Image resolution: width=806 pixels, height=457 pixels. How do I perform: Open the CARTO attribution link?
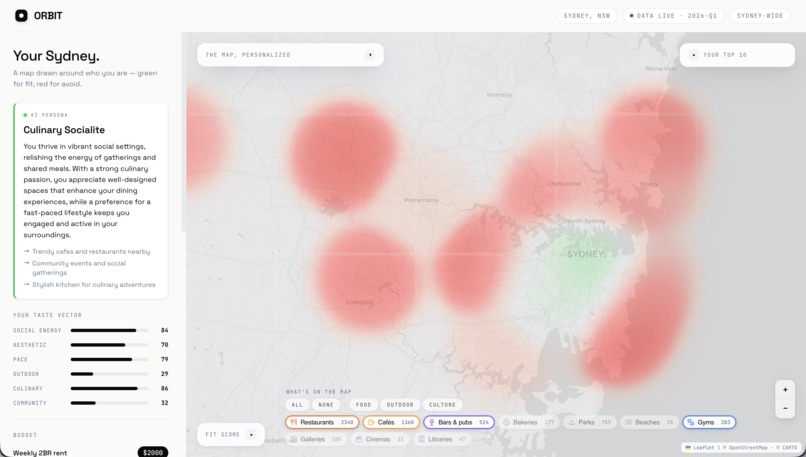click(790, 448)
